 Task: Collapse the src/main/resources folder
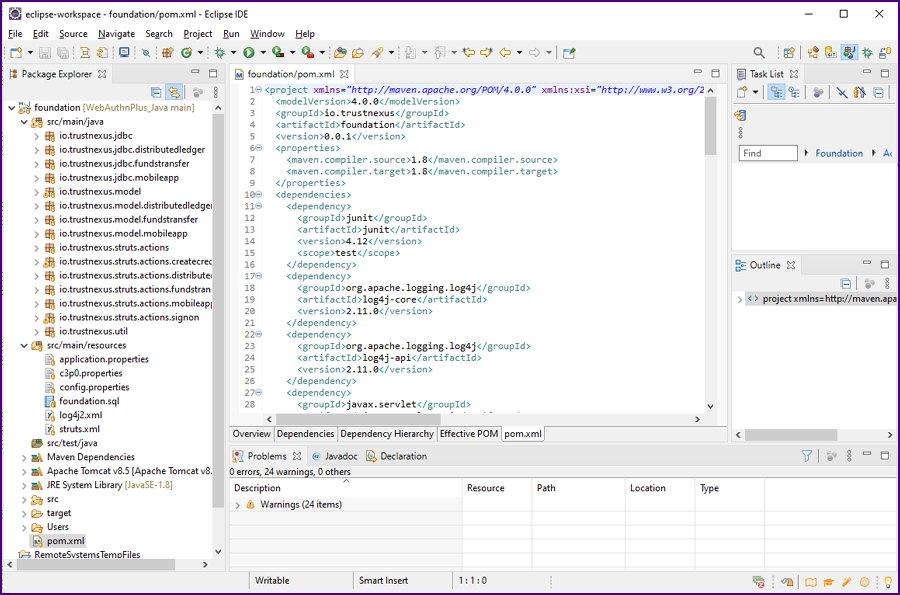click(x=24, y=345)
